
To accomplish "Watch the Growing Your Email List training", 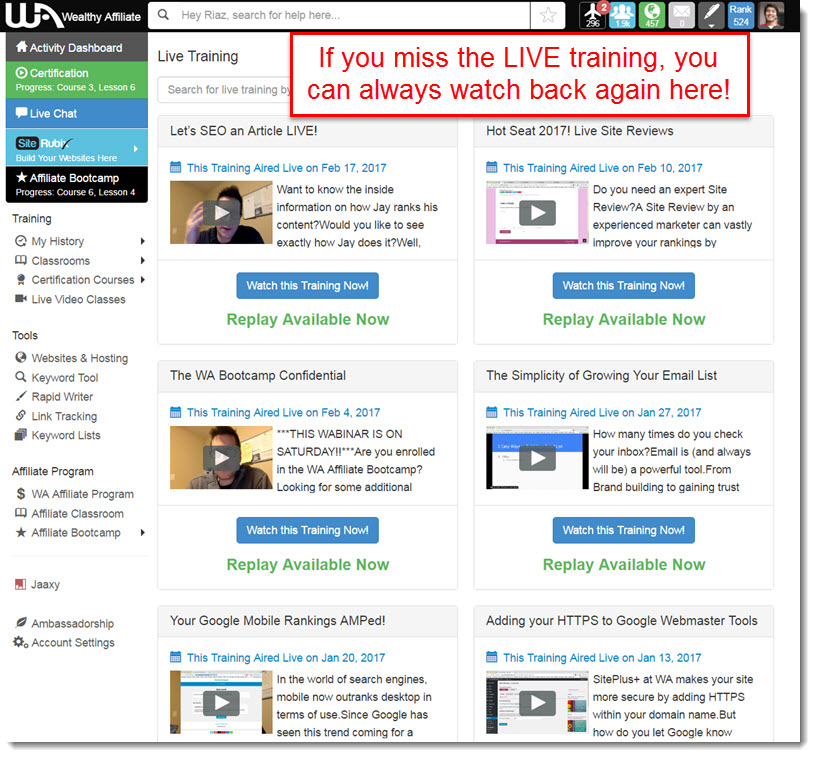I will pyautogui.click(x=624, y=530).
